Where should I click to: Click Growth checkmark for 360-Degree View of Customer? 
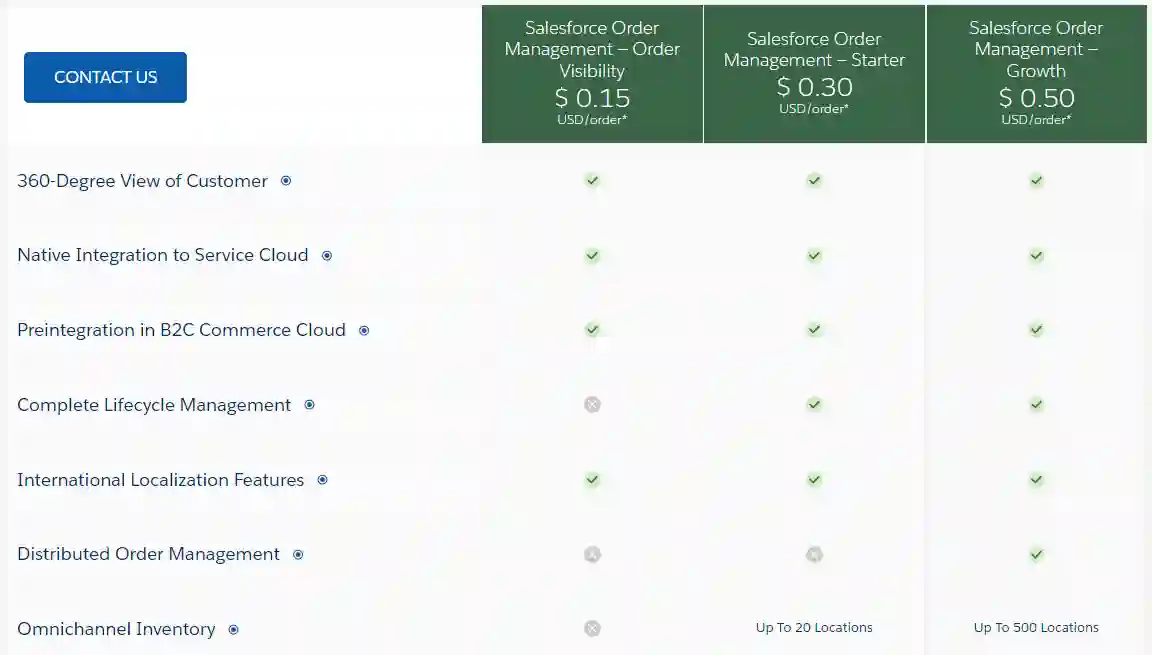(x=1036, y=181)
